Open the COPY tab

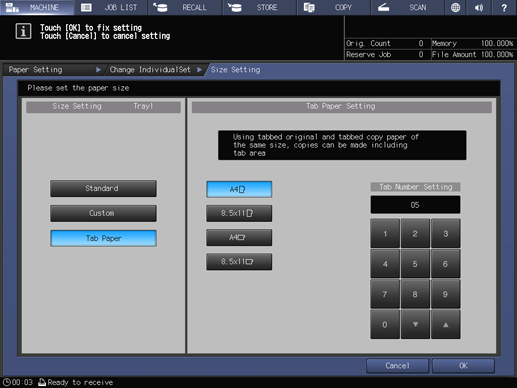334,7
